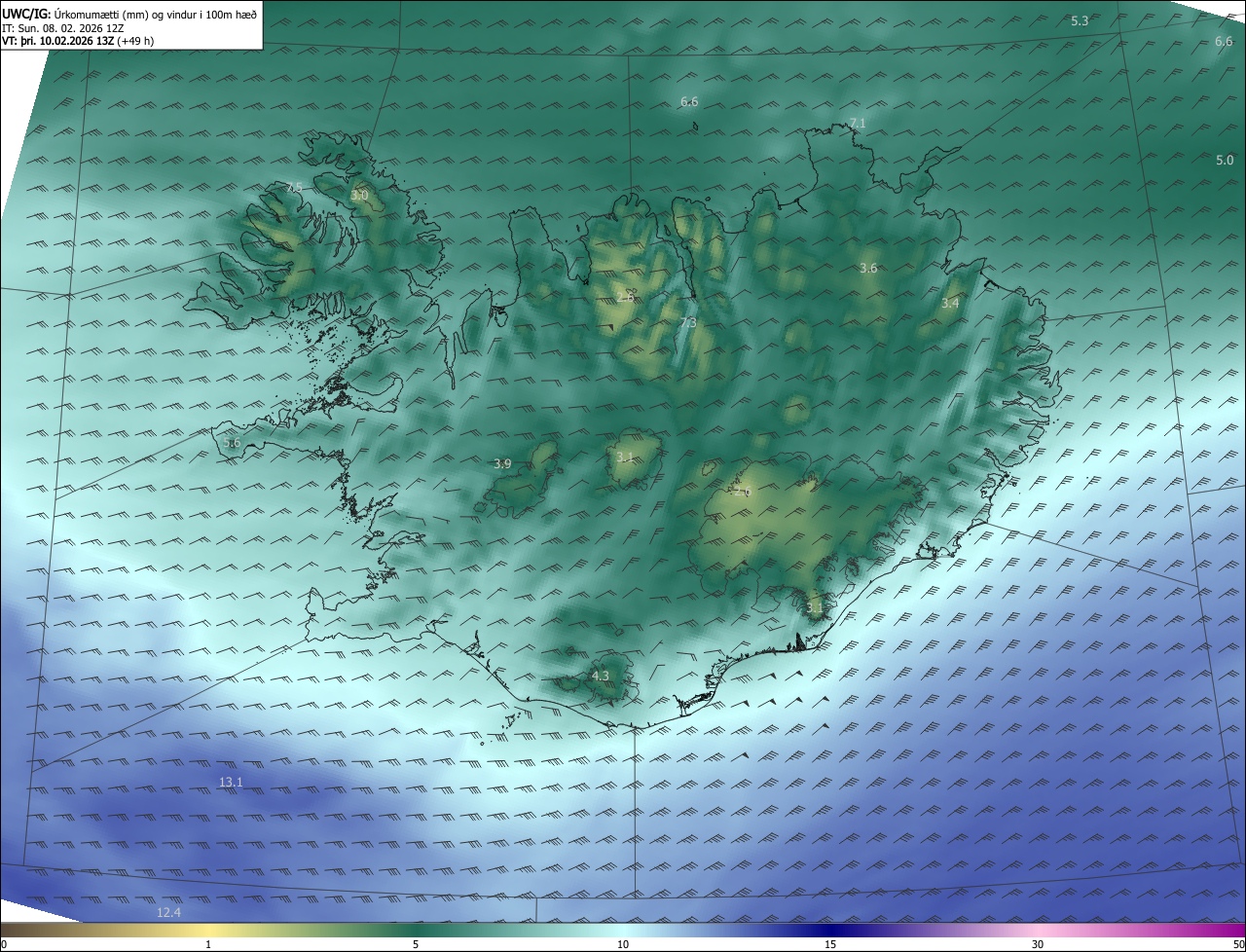Click the title text "Úrkomumætti (mm) og vindur"

point(128,13)
